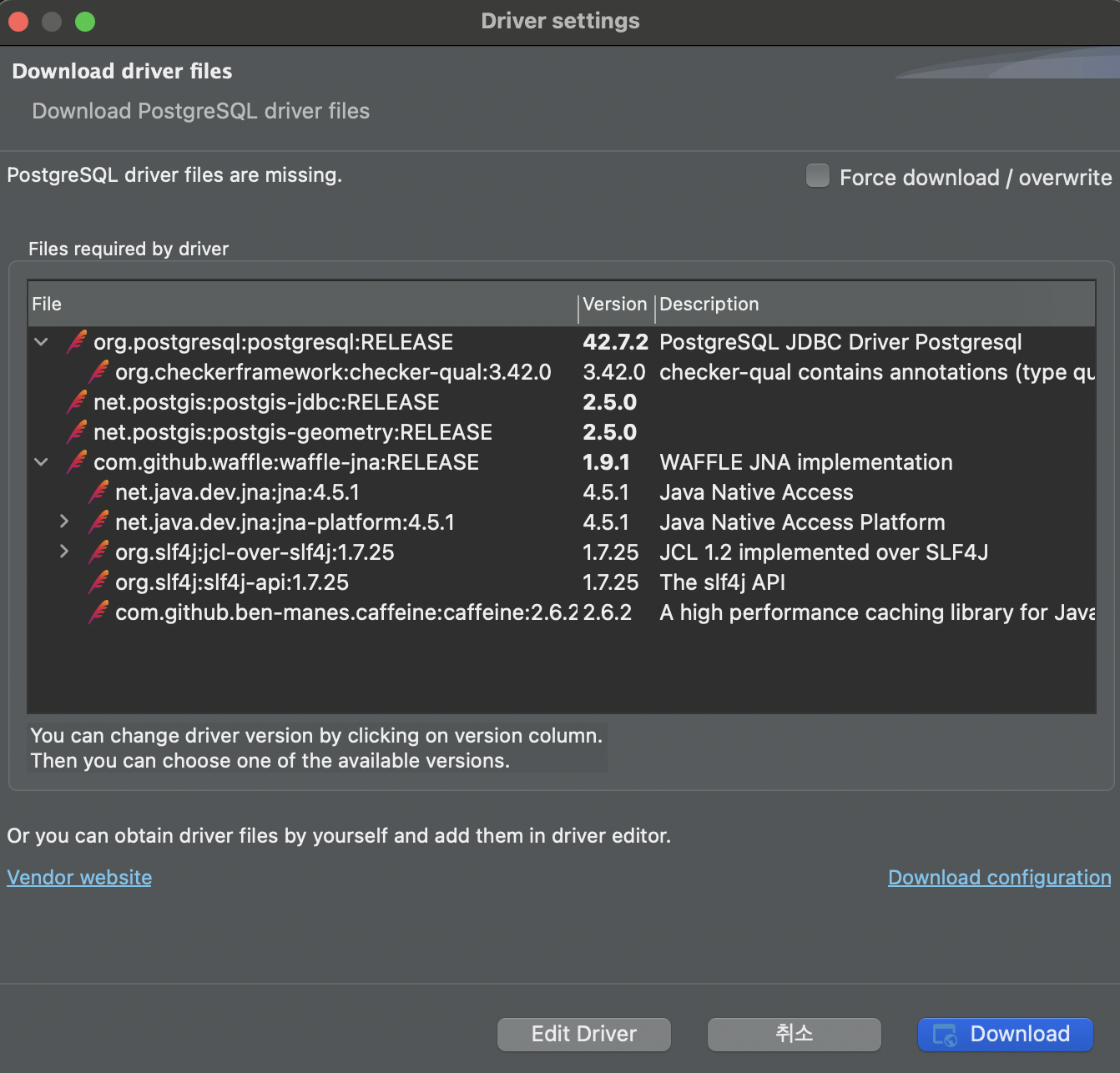Image resolution: width=1120 pixels, height=1073 pixels.
Task: Click the waffle-jna:RELEASE feather icon
Action: [78, 462]
